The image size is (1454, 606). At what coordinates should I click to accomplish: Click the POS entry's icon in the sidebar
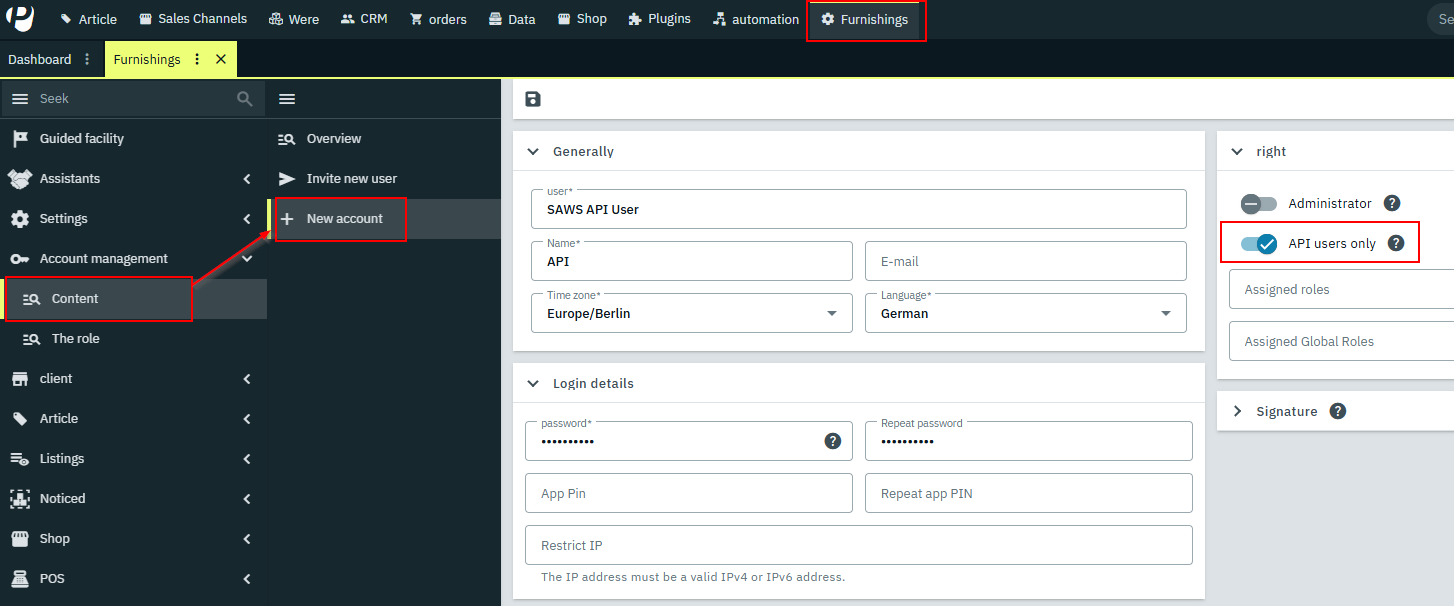click(20, 578)
